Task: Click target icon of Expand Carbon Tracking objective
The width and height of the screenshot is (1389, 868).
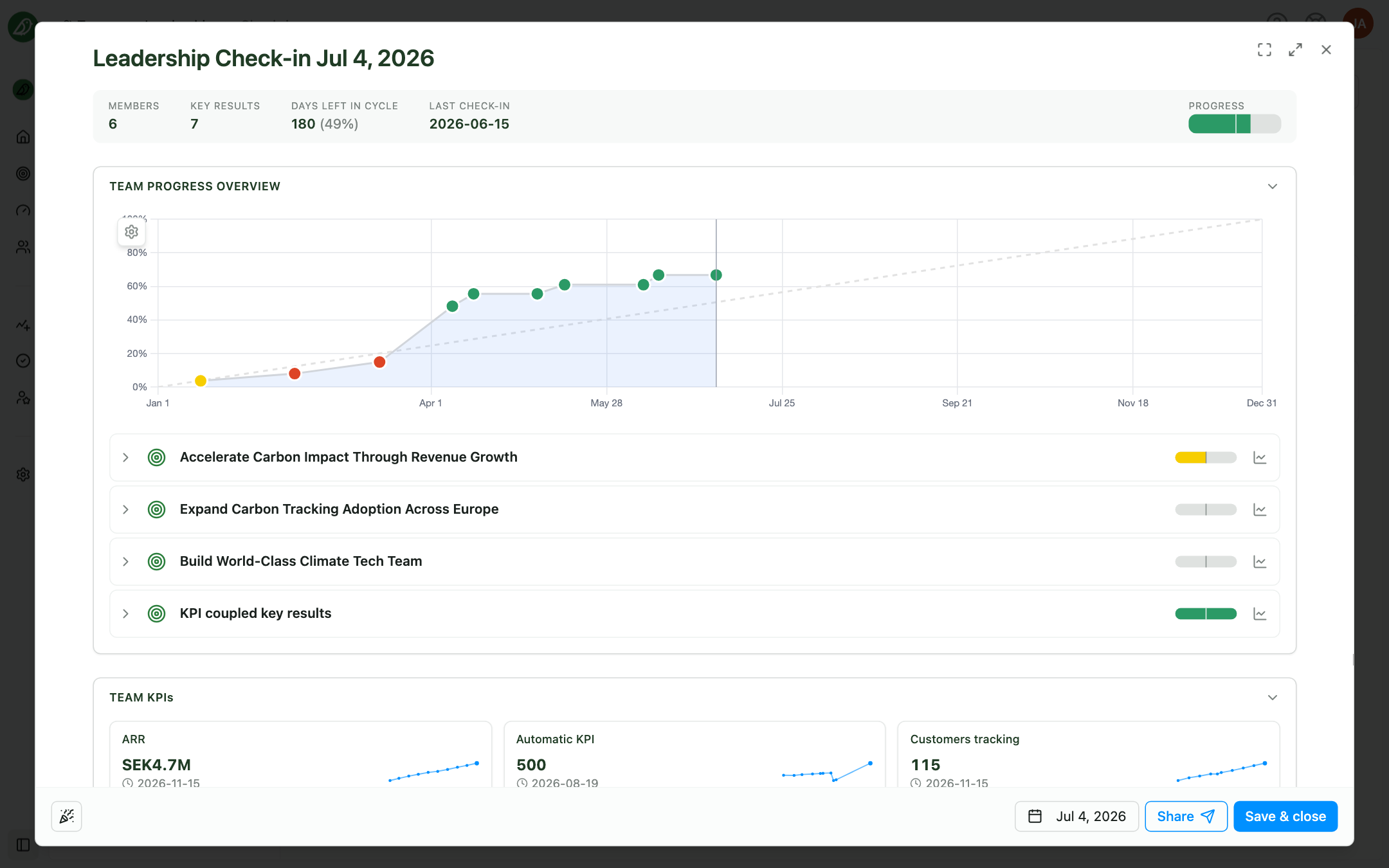Action: pyautogui.click(x=156, y=510)
